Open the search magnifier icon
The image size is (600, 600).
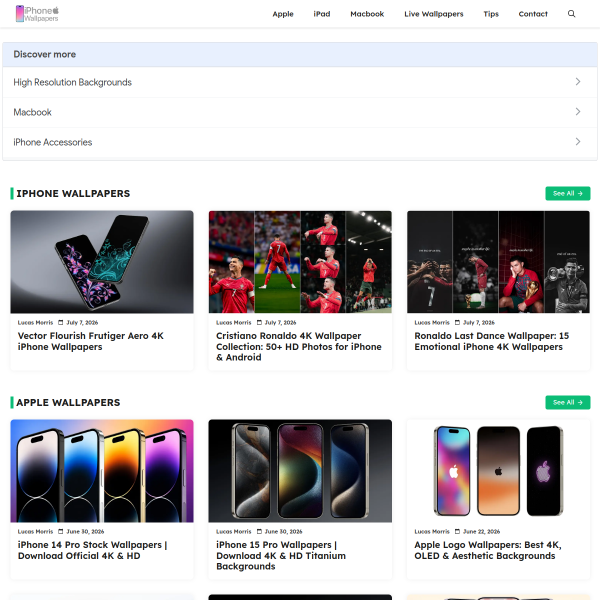point(571,14)
